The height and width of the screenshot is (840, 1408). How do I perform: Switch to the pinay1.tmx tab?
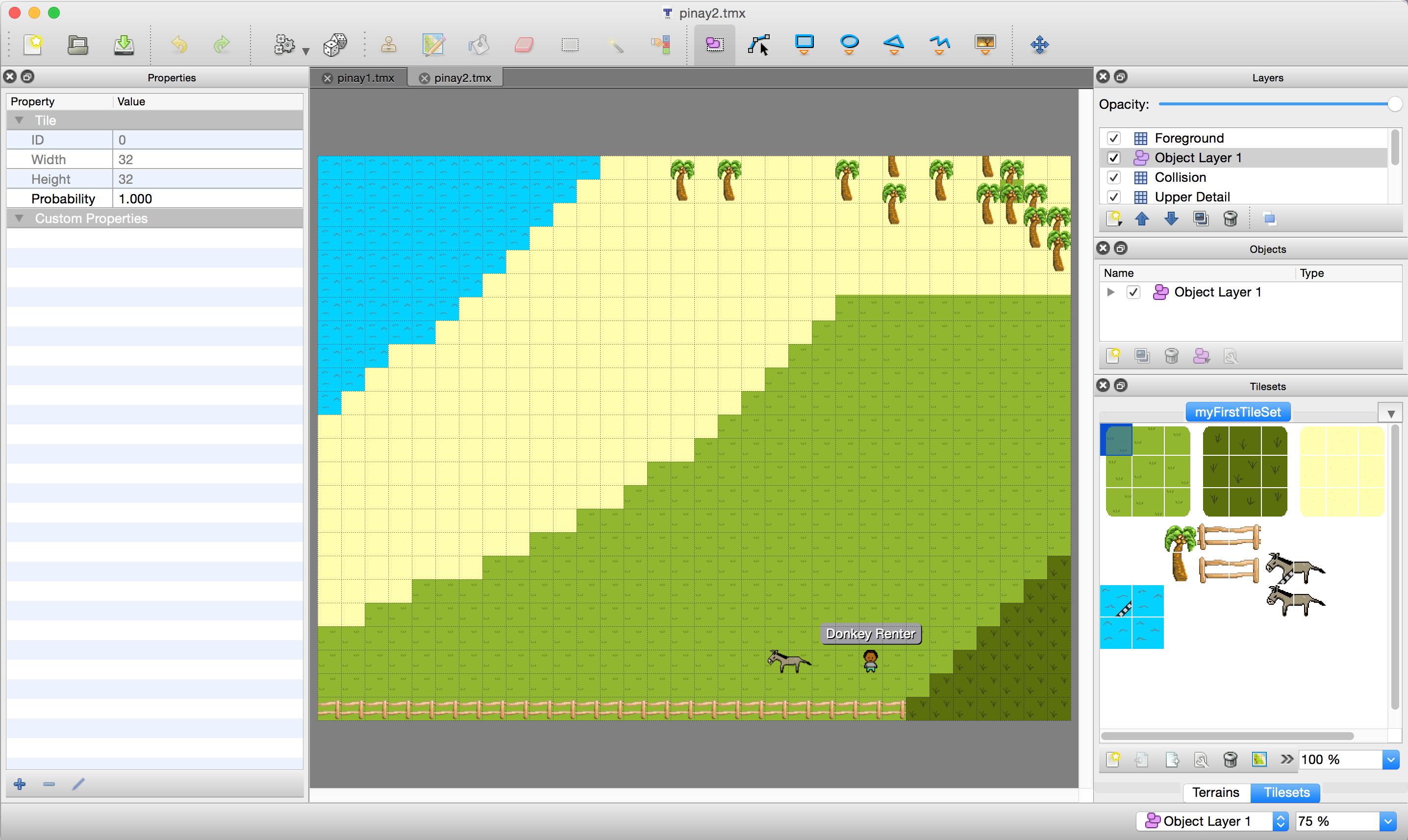[x=366, y=78]
